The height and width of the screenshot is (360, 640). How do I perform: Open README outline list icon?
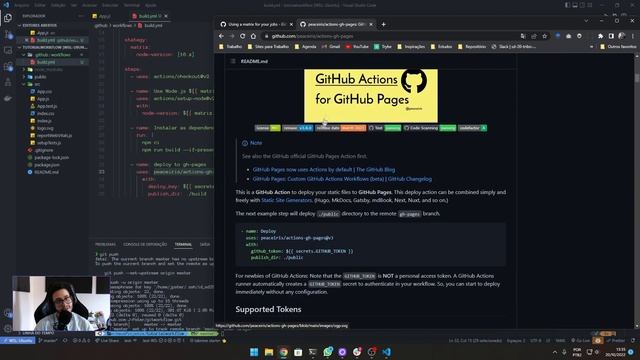click(233, 61)
